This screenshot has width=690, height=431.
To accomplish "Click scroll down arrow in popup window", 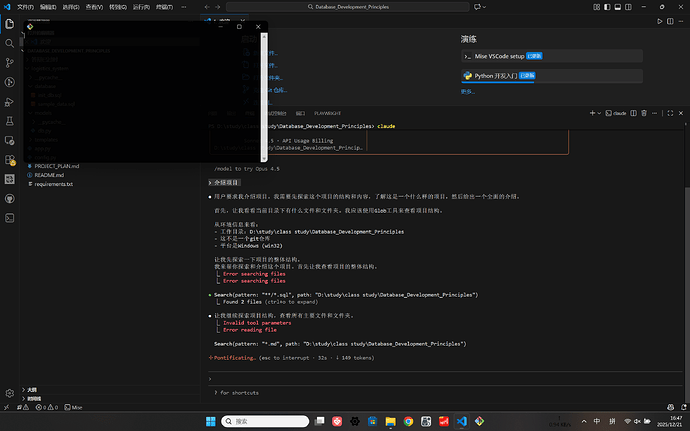I will click(x=264, y=158).
